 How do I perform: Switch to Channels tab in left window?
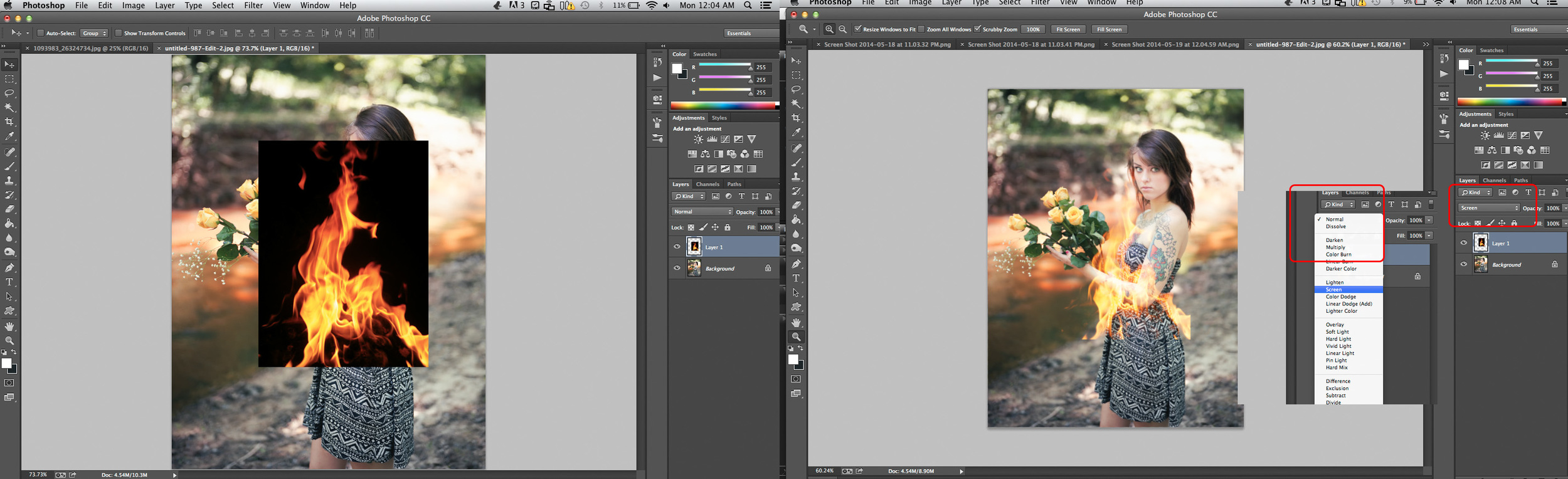tap(707, 184)
